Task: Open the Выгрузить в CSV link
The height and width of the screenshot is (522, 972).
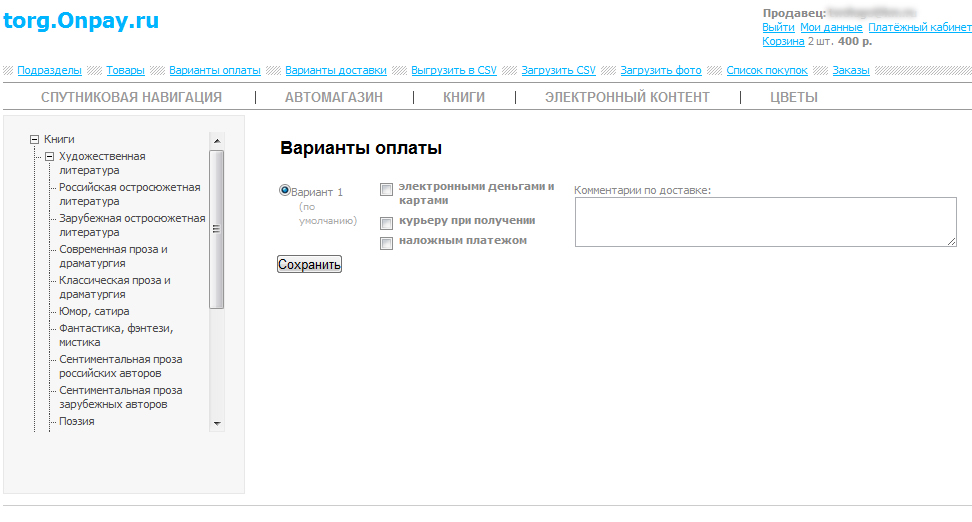Action: [453, 71]
